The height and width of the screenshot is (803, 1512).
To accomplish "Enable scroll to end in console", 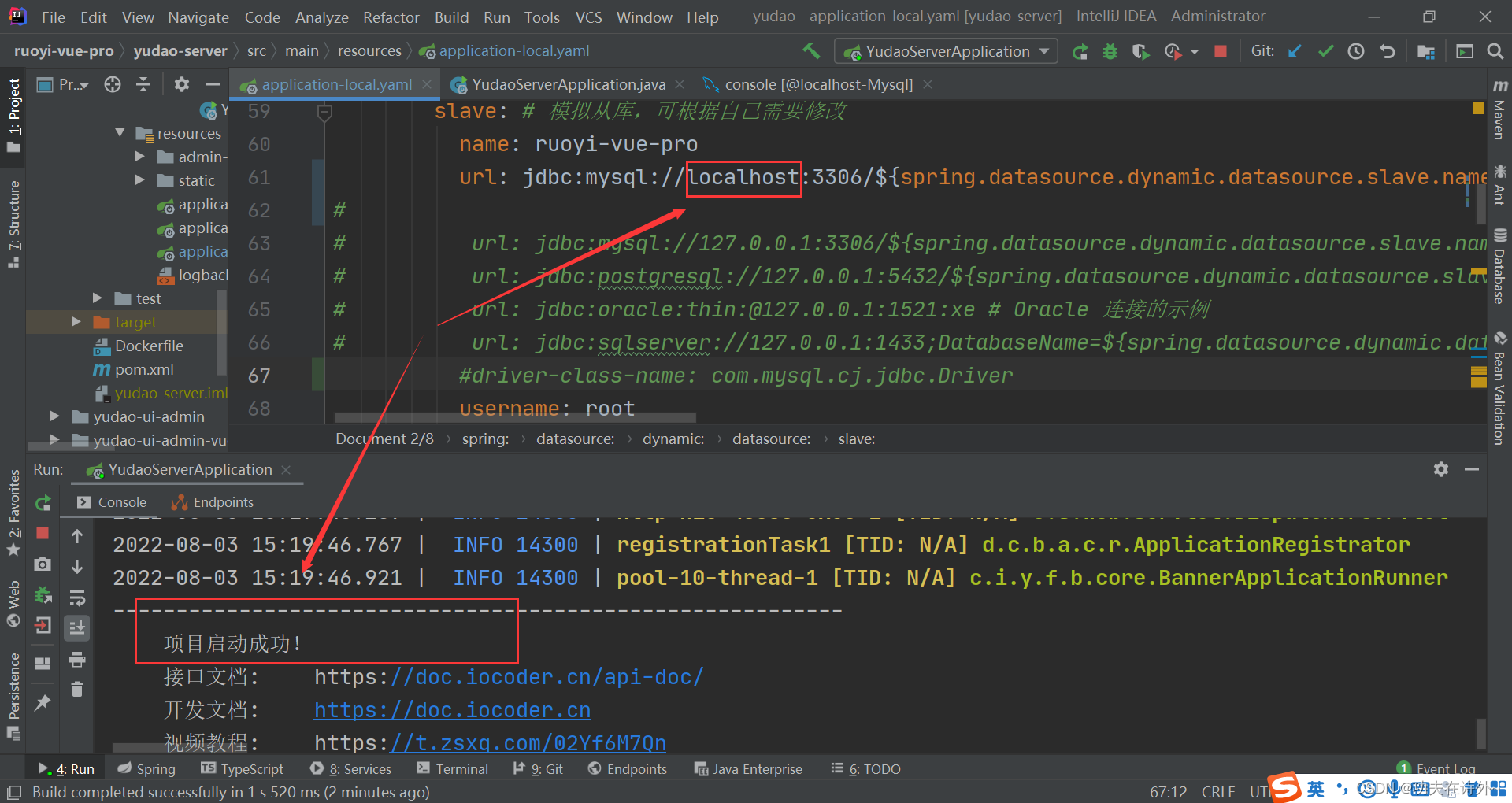I will [77, 627].
